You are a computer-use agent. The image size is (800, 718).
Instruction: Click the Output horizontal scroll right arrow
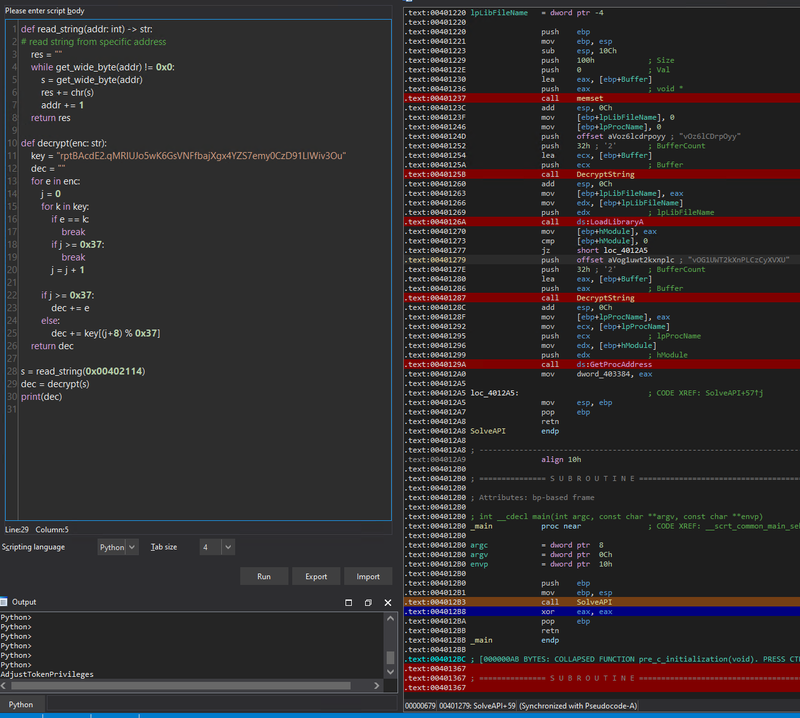[377, 685]
